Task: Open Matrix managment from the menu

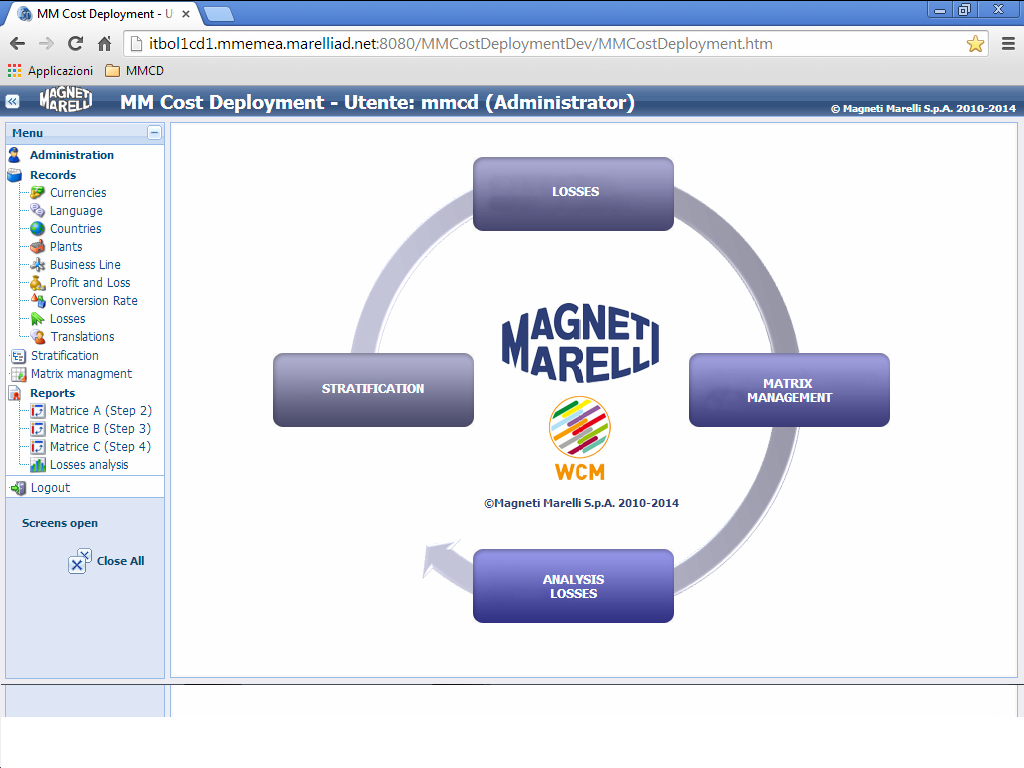Action: pyautogui.click(x=81, y=374)
